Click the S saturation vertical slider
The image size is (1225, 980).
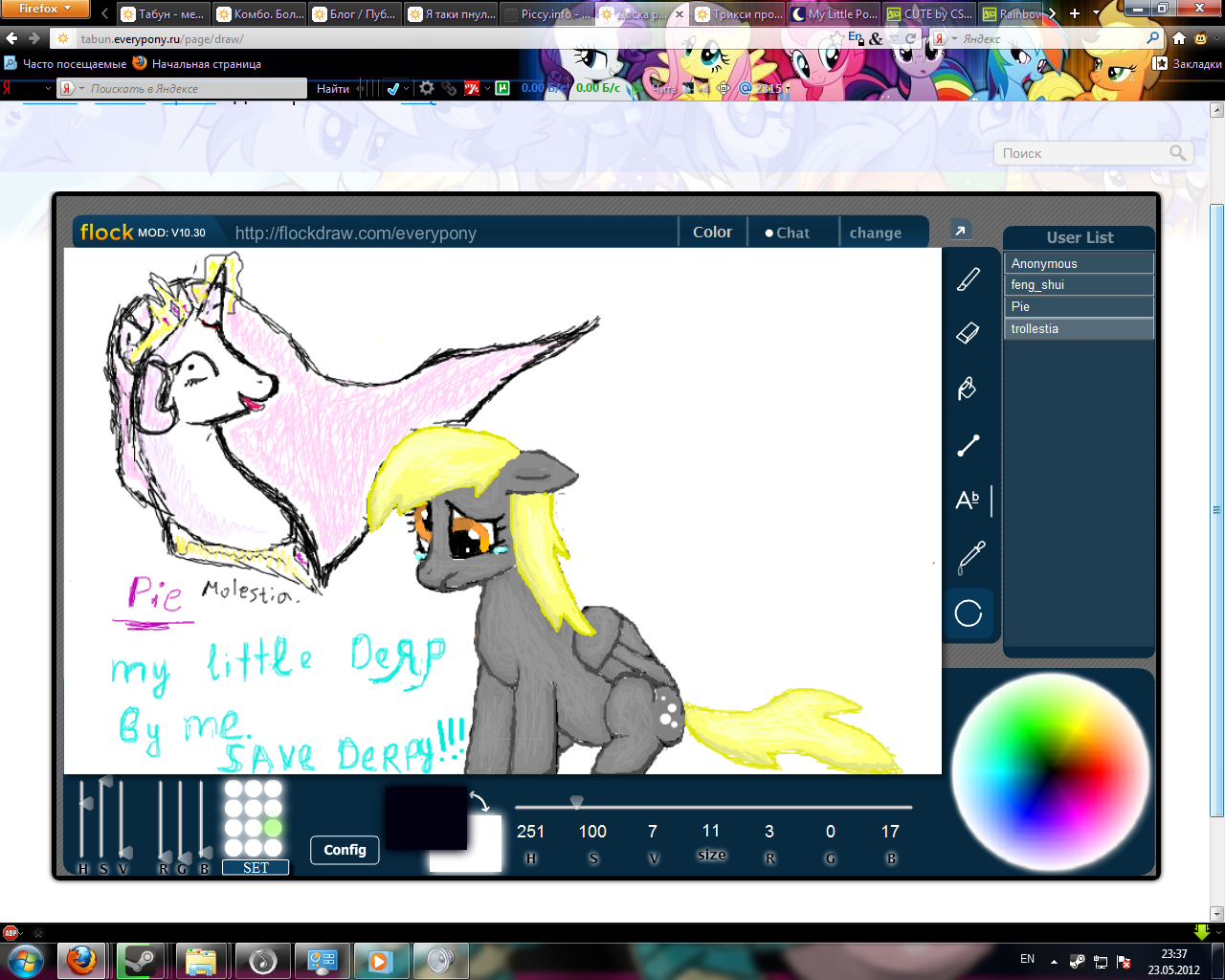click(x=104, y=821)
